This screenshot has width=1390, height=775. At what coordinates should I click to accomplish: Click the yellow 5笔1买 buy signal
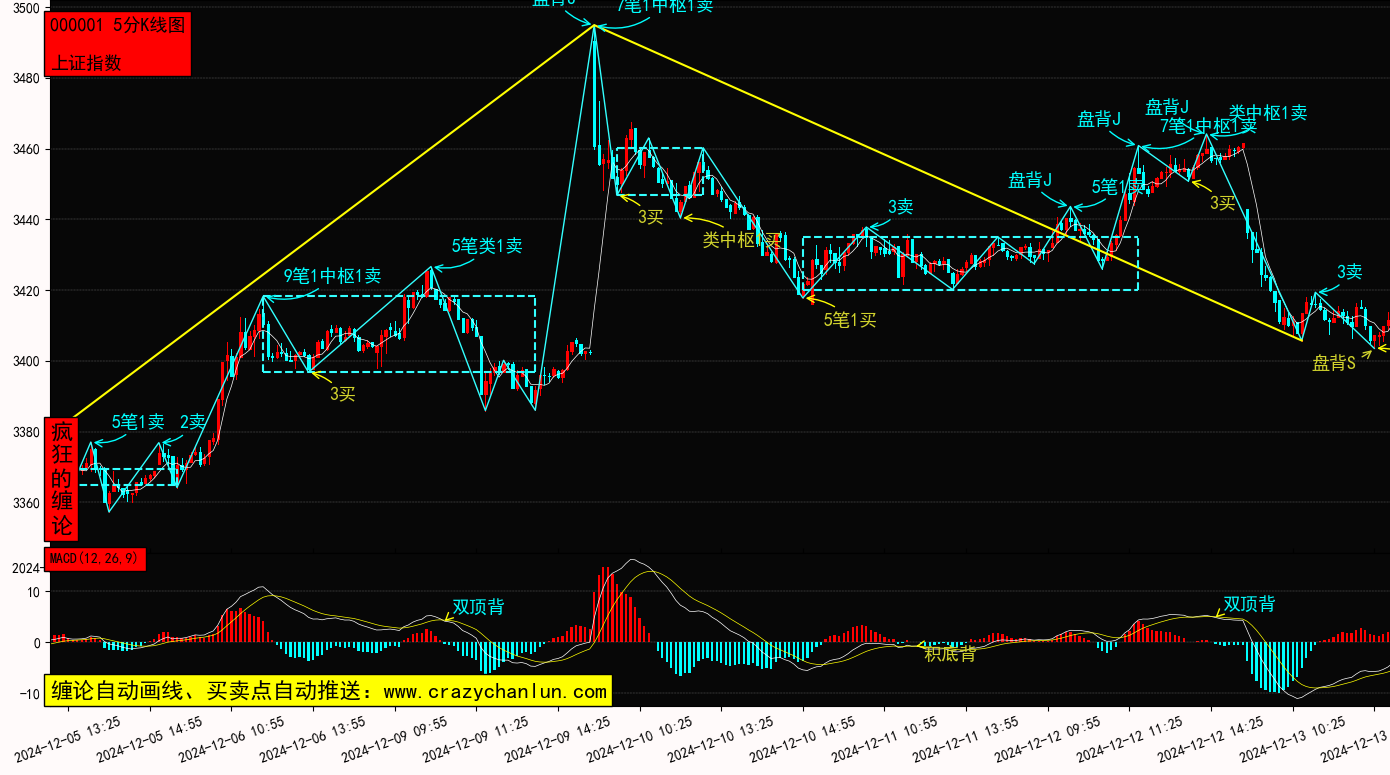click(850, 320)
